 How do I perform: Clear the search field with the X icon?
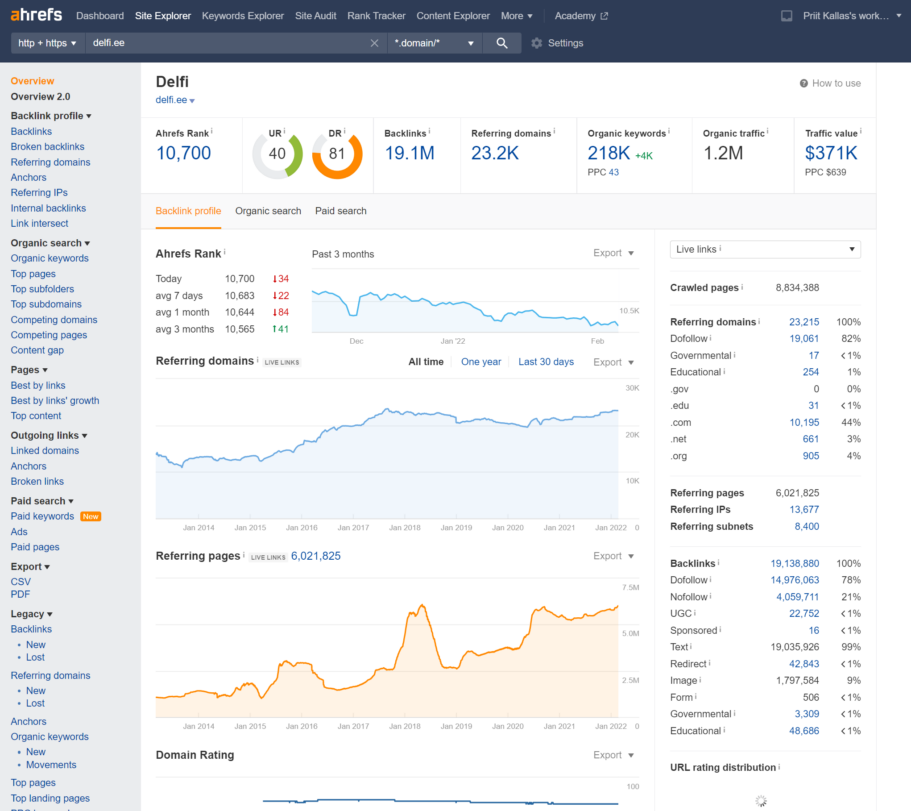(374, 43)
